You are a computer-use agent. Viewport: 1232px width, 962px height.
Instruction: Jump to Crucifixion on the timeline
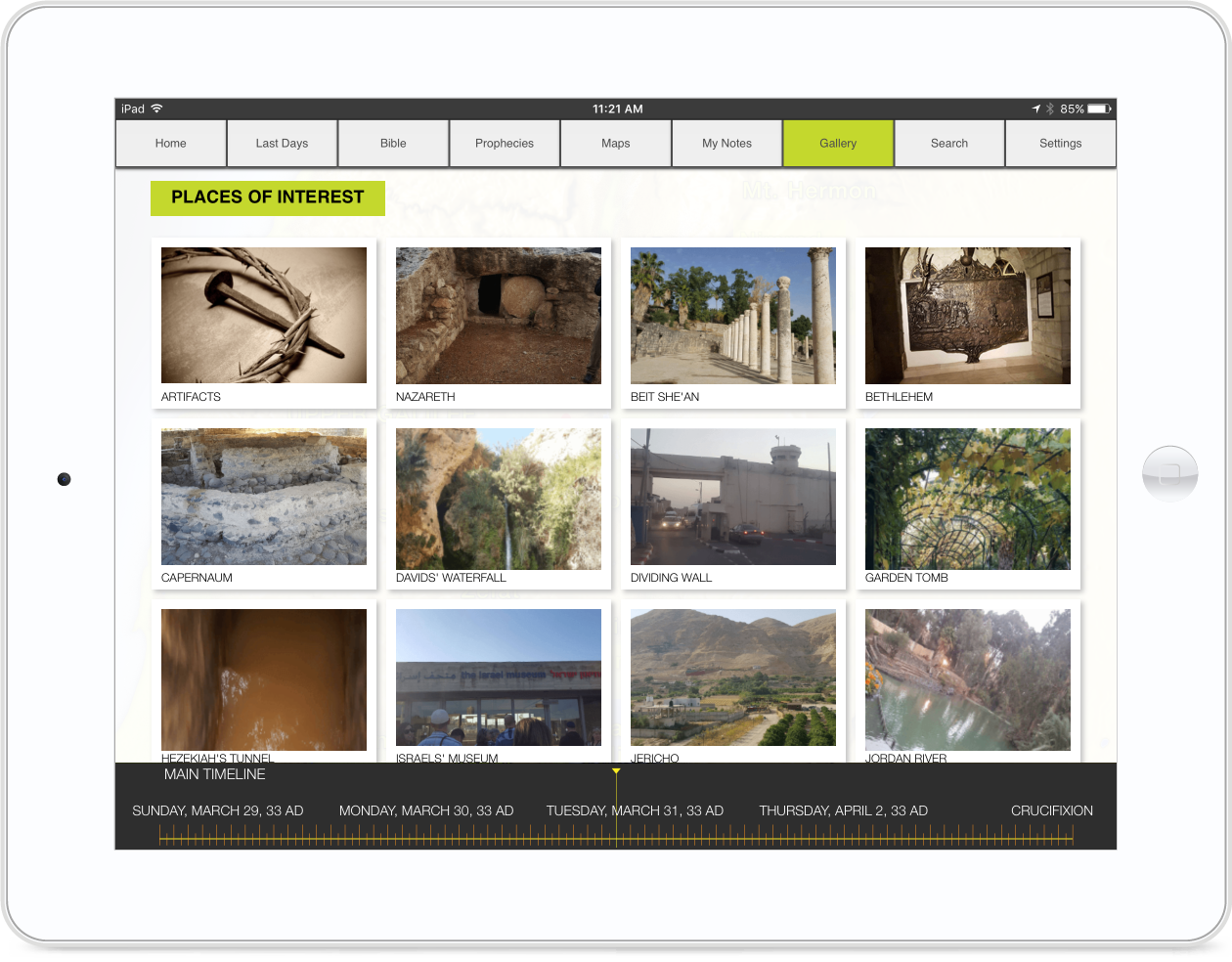point(1051,810)
